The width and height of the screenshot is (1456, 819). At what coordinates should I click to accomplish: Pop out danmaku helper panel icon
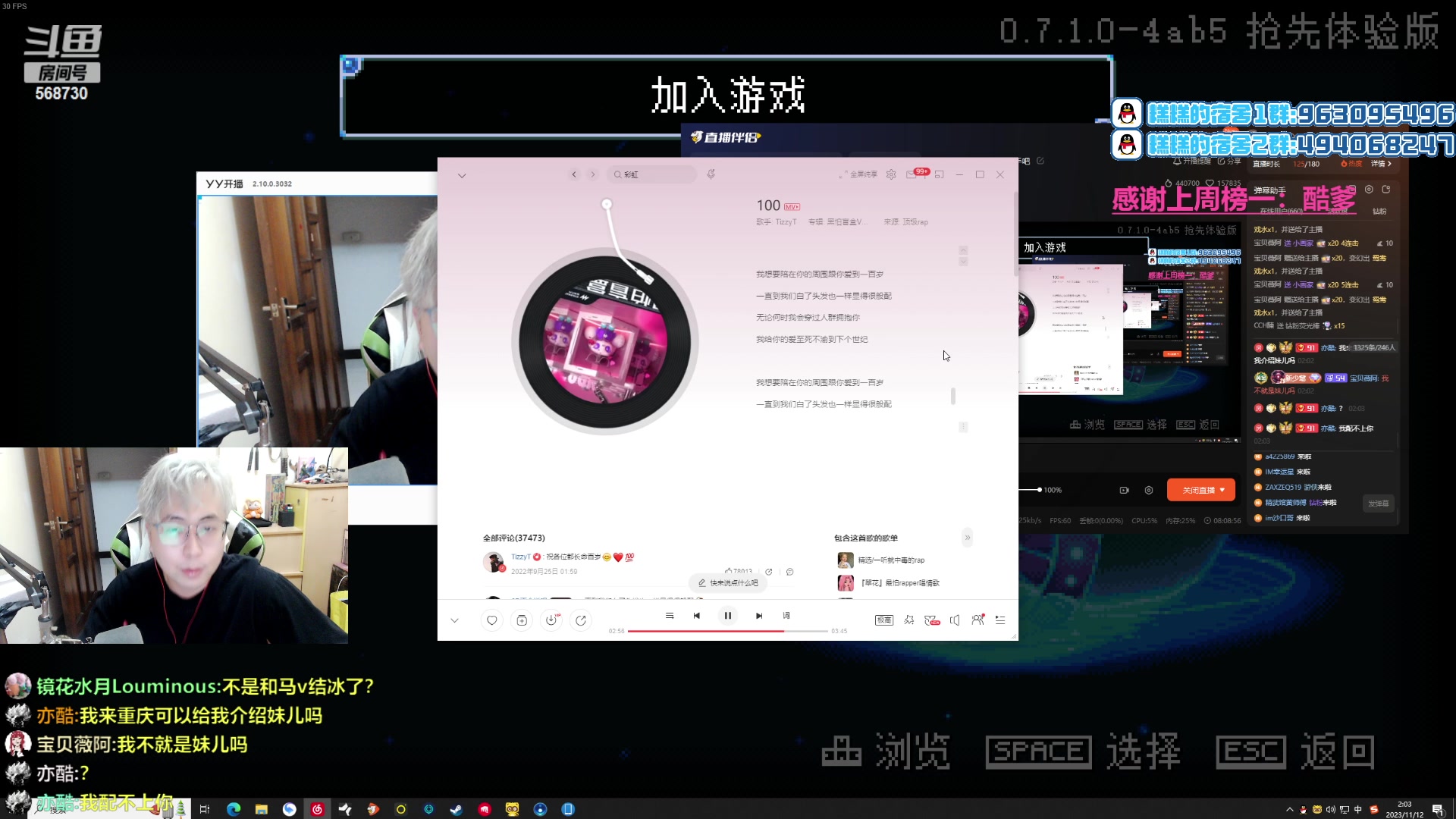pos(1386,190)
